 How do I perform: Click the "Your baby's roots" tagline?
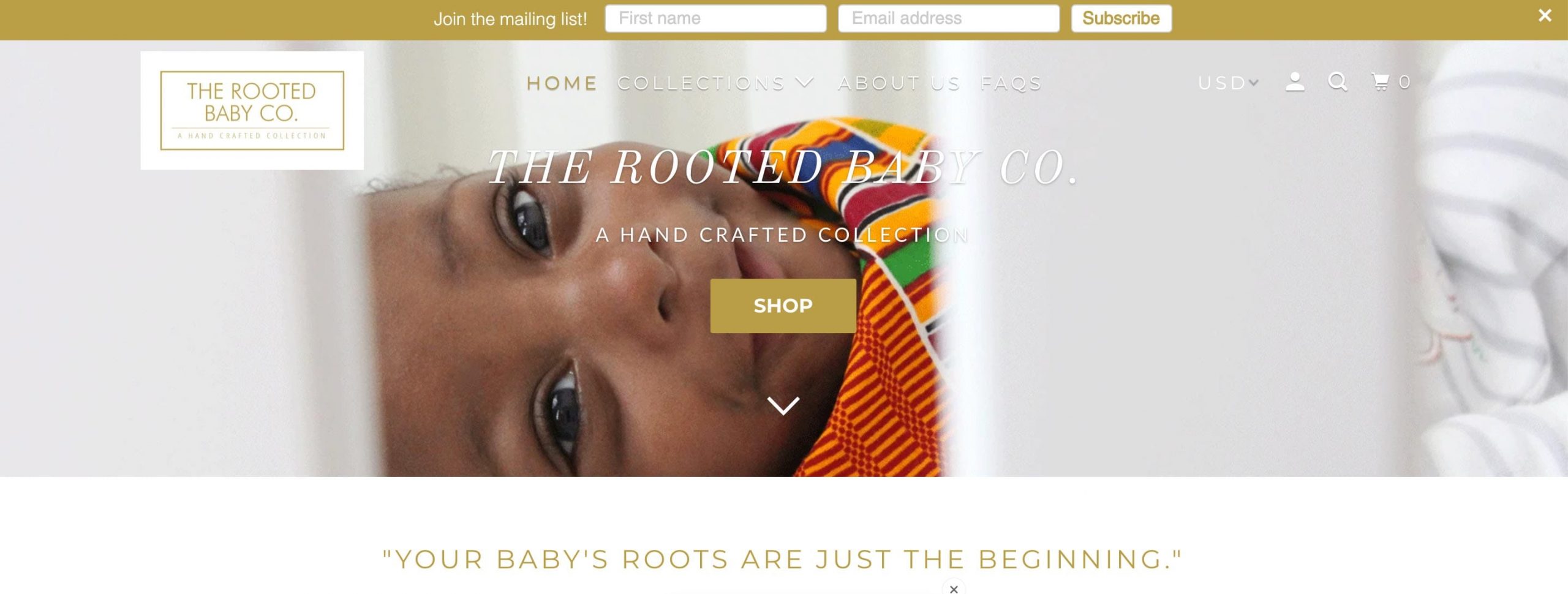[782, 559]
